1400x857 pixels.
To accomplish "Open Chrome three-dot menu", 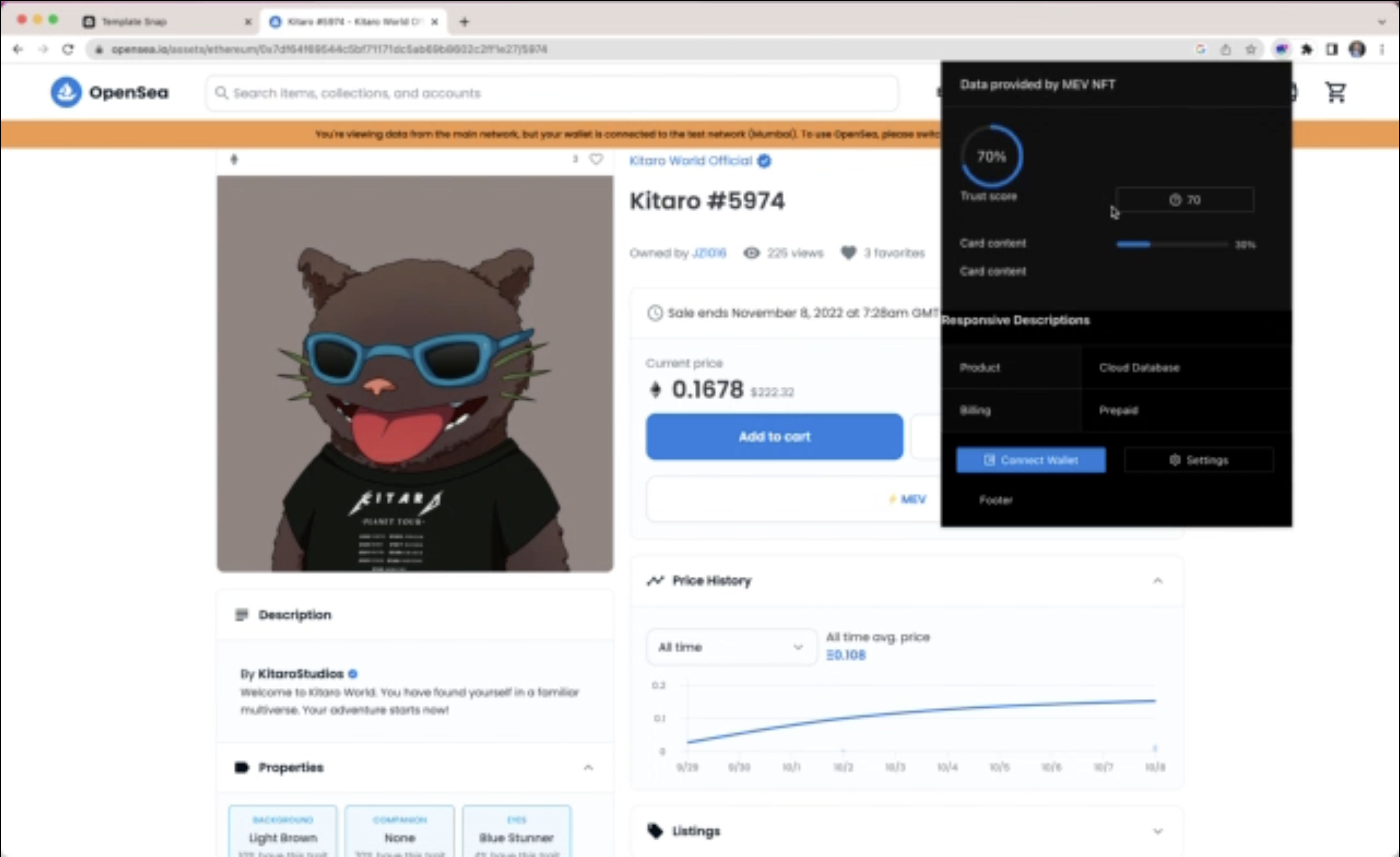I will coord(1382,50).
